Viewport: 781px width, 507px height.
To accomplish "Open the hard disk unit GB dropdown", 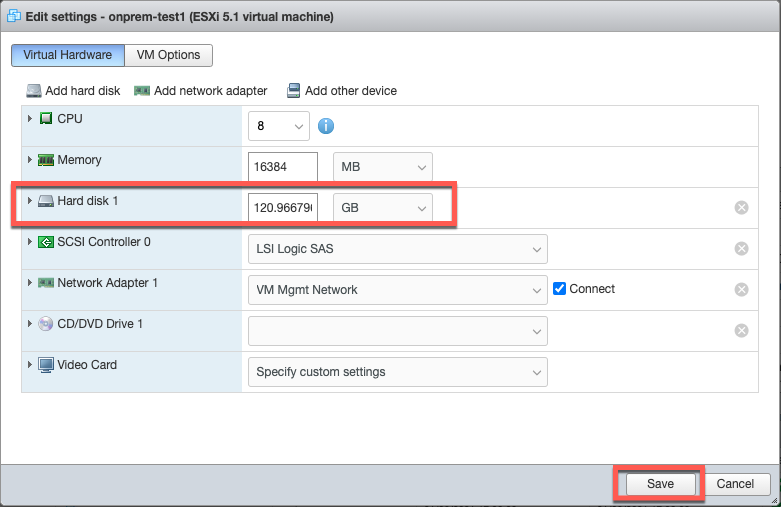I will click(383, 208).
